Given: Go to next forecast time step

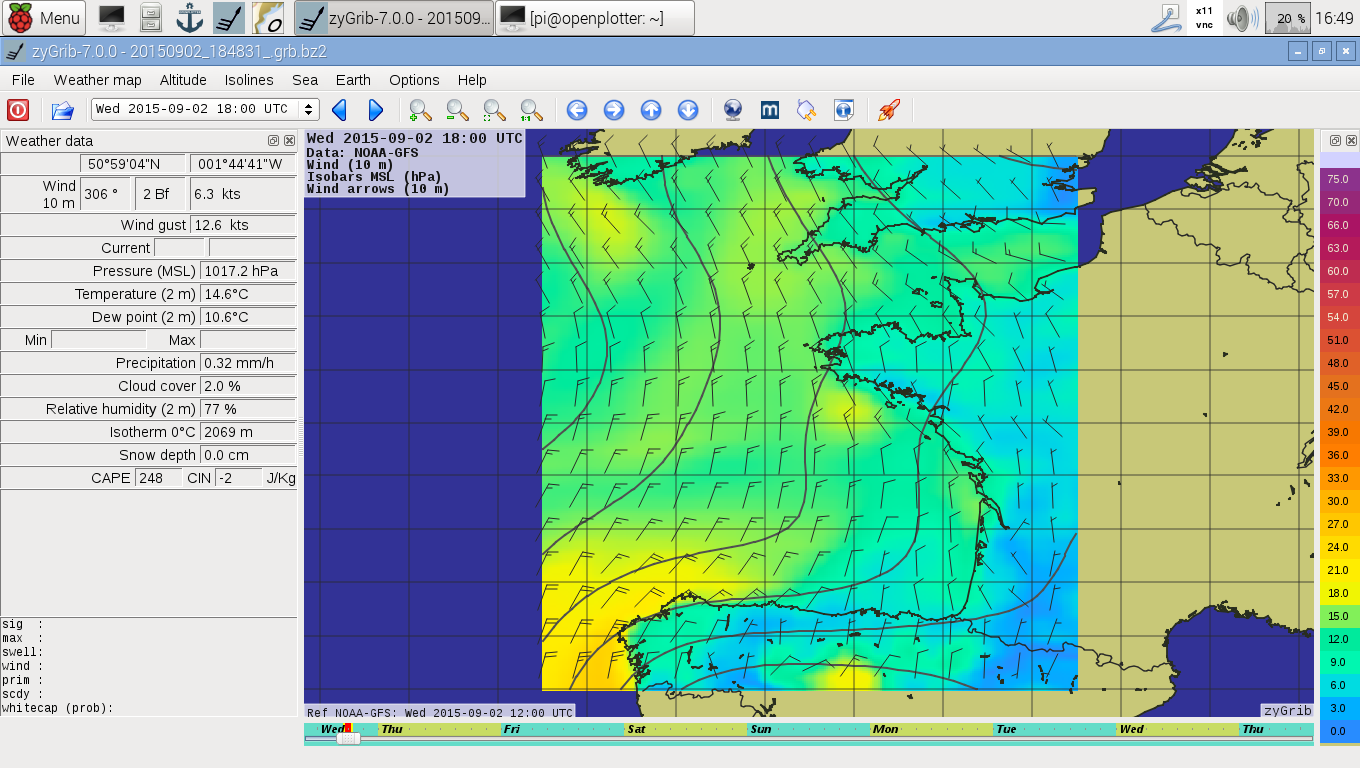Looking at the screenshot, I should click(376, 110).
